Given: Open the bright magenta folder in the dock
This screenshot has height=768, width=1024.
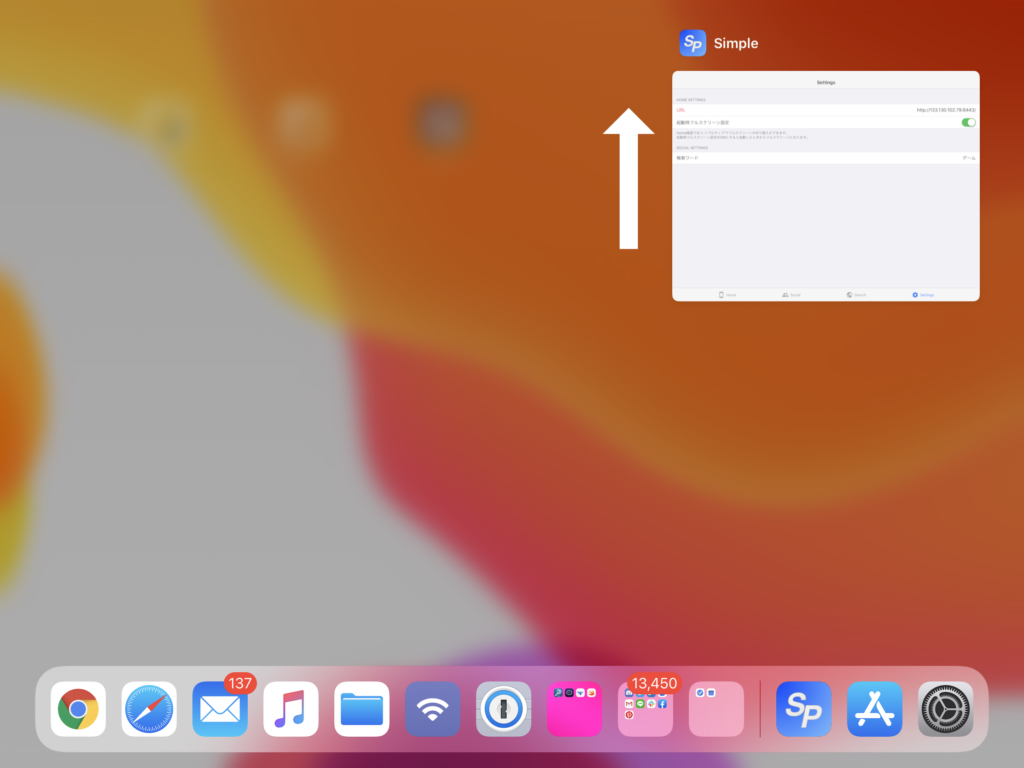Looking at the screenshot, I should point(575,709).
